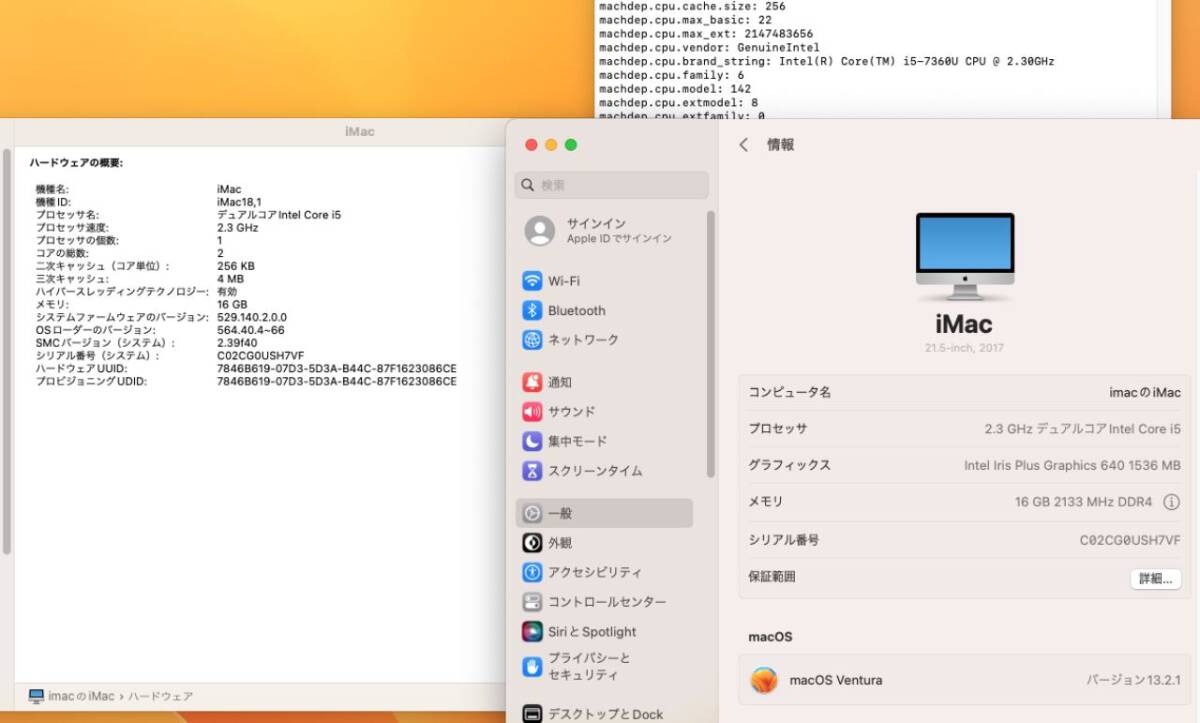Click the memory info icon beside DDR4

coord(1171,502)
